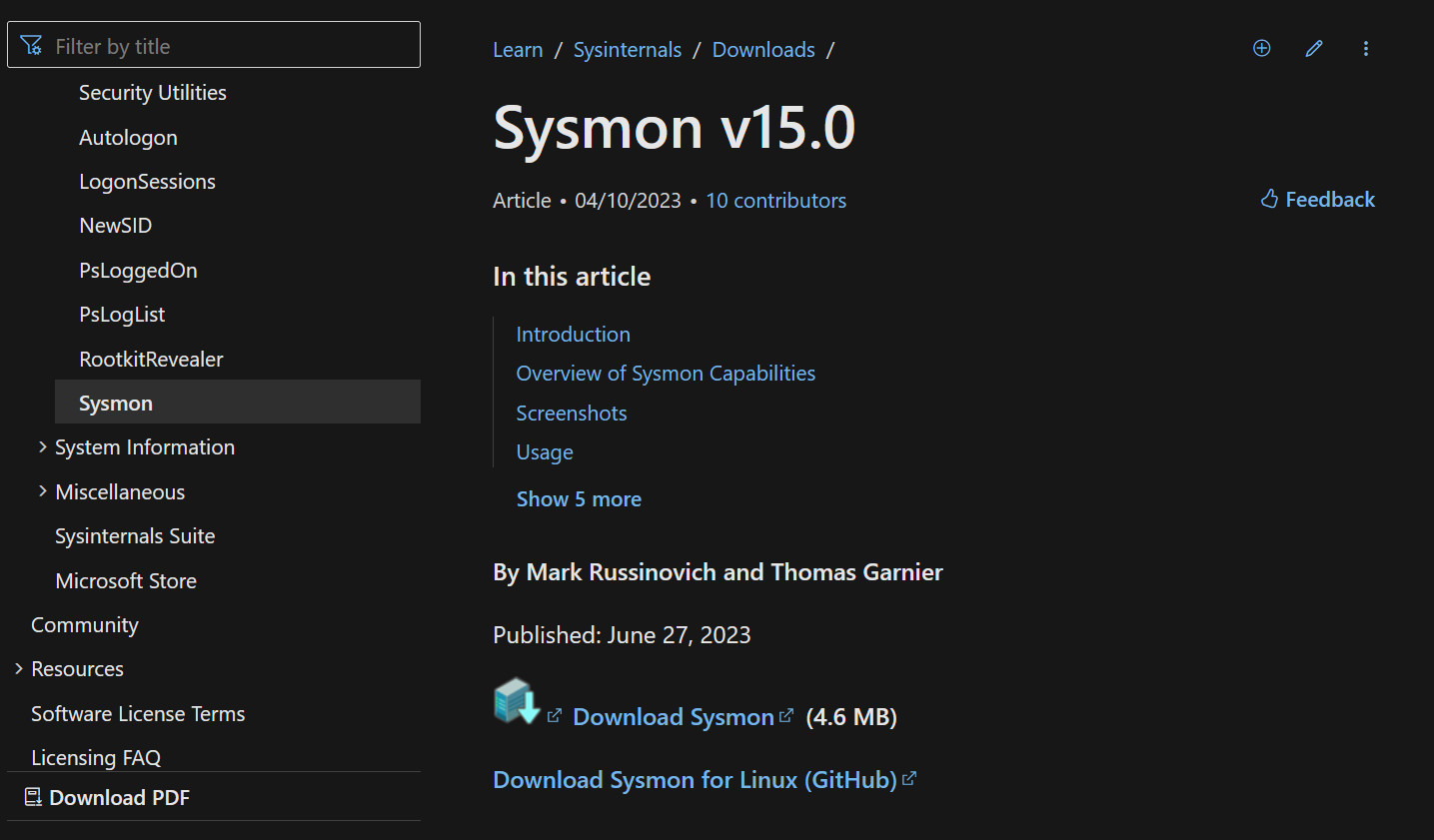This screenshot has height=840, width=1434.
Task: Click Download Sysmon for Linux (GitHub)
Action: (694, 779)
